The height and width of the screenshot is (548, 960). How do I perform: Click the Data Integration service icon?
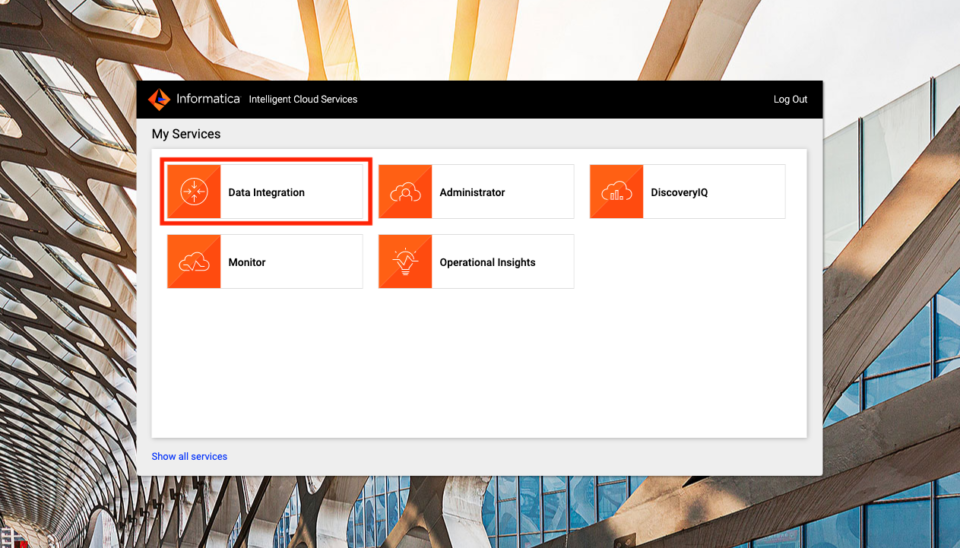193,192
